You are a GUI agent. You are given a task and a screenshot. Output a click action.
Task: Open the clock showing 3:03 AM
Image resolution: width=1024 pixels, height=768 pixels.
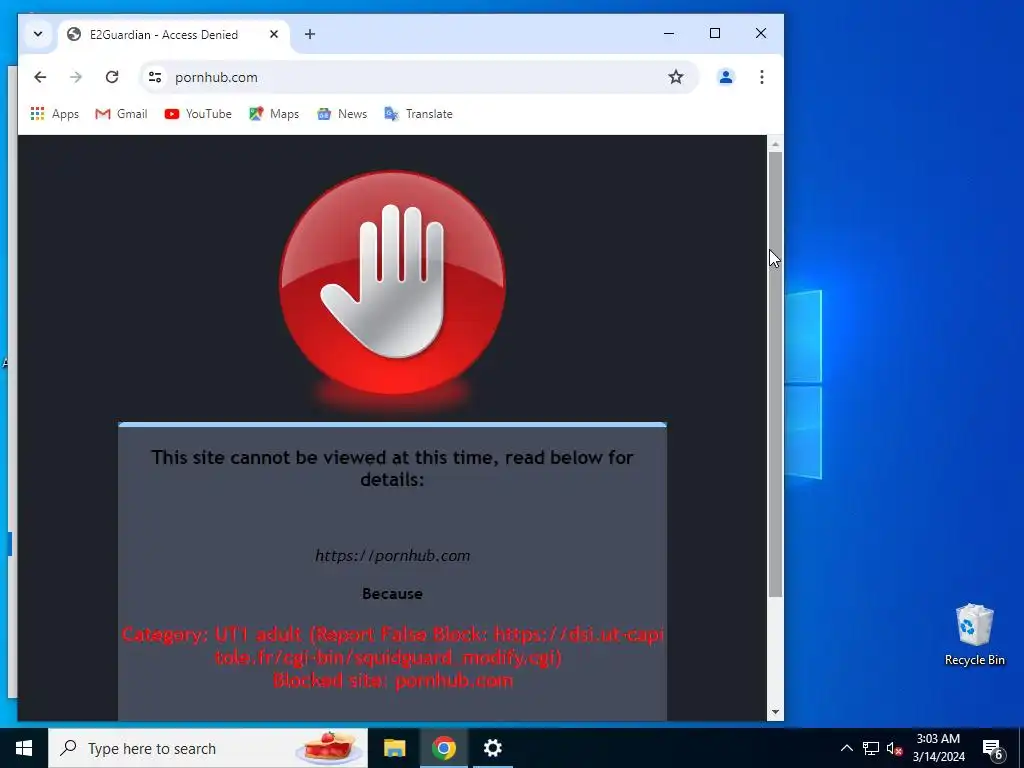pyautogui.click(x=938, y=748)
